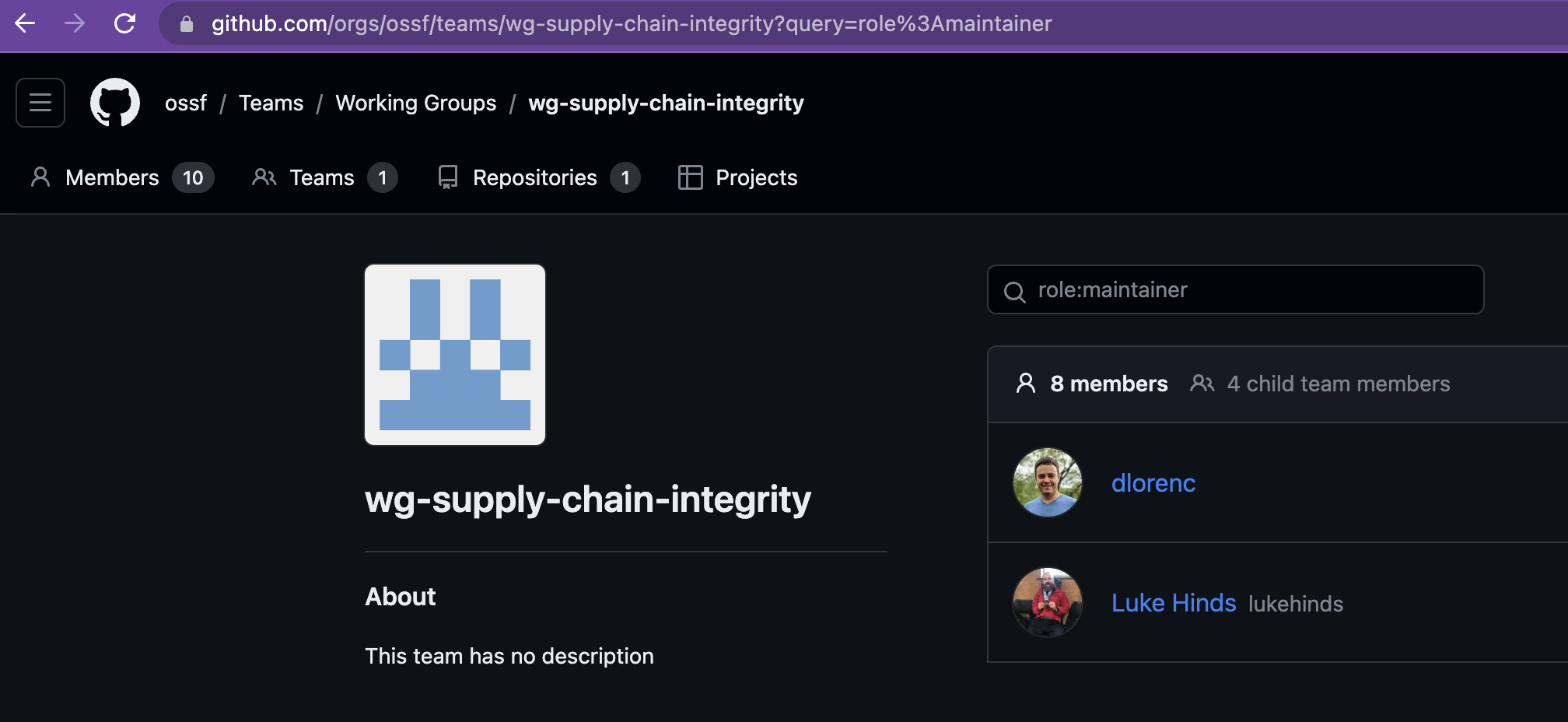1568x722 pixels.
Task: Open the Members tab person icon
Action: (x=40, y=177)
